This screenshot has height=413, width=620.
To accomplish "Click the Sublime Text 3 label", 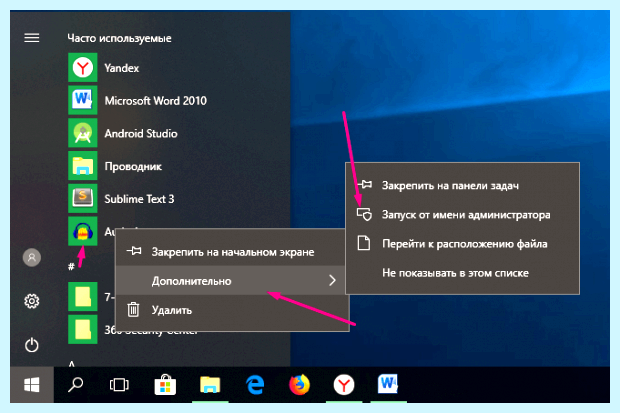I will click(x=139, y=199).
